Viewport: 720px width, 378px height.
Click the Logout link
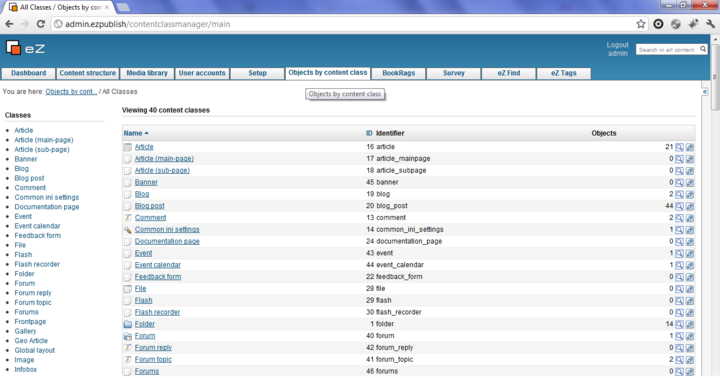tap(617, 45)
